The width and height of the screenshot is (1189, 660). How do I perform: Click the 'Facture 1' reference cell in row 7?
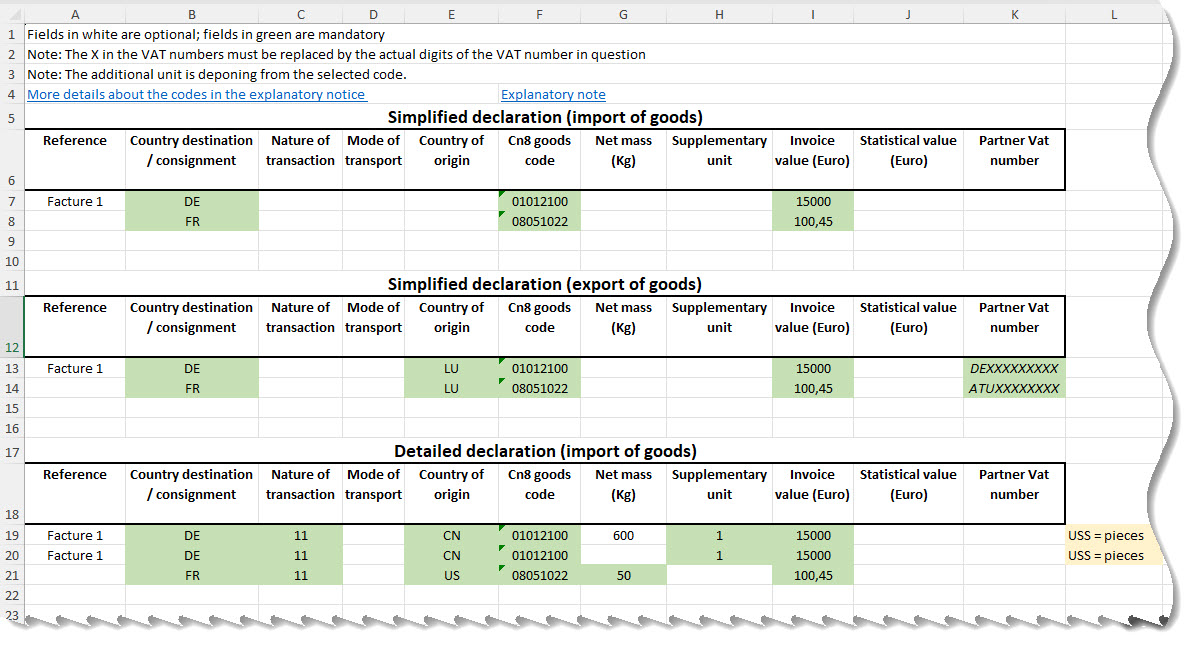[74, 201]
